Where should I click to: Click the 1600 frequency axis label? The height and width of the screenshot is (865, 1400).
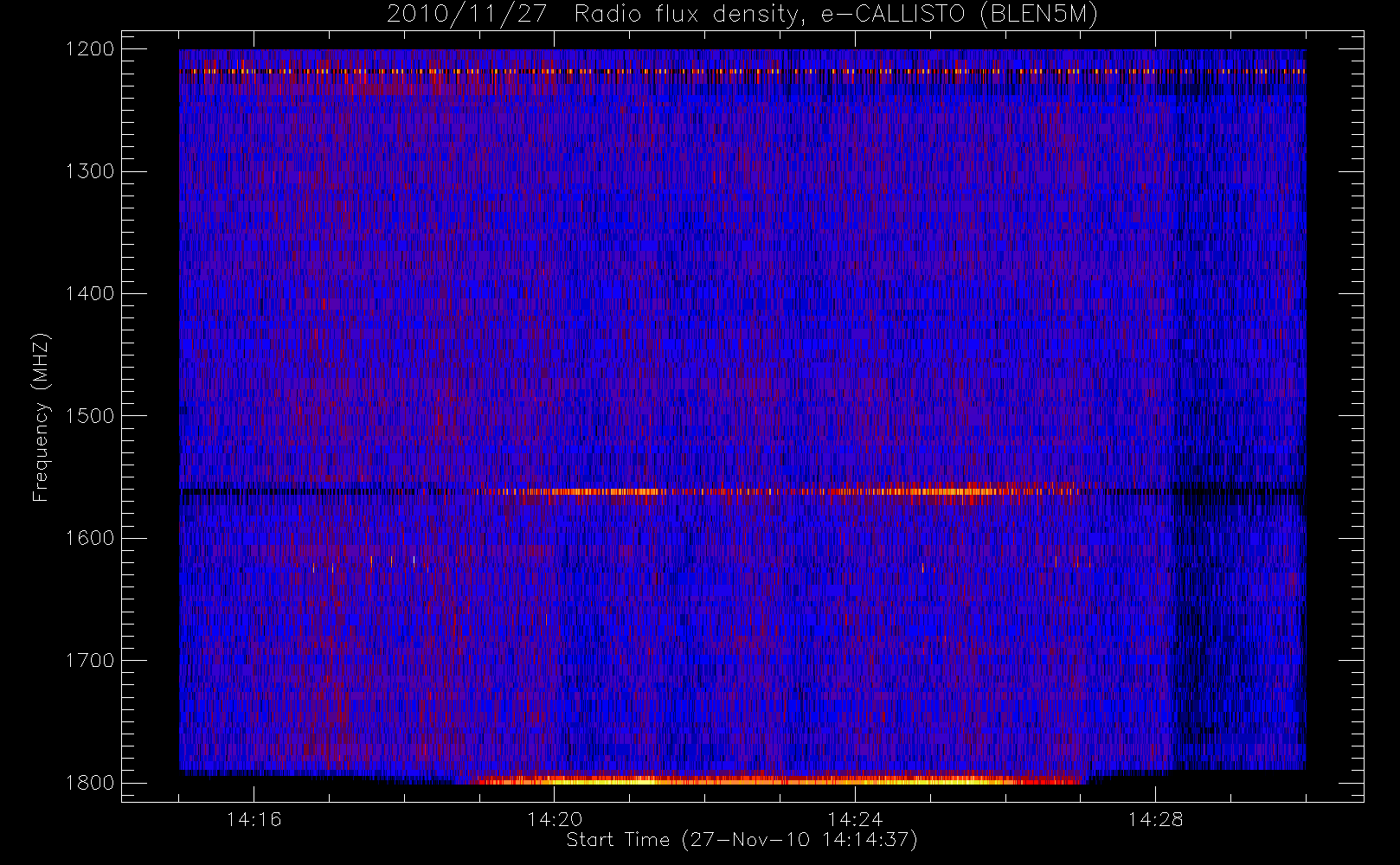tap(90, 538)
